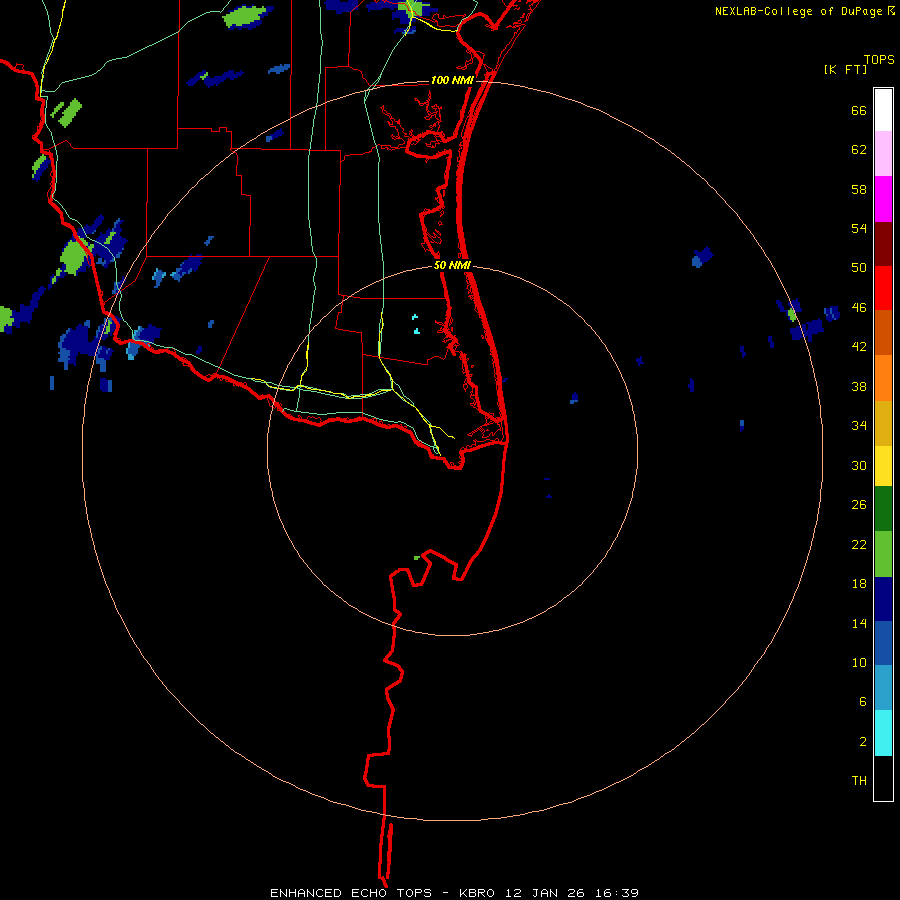This screenshot has width=900, height=900.
Task: Click the 18 value on the legend
Action: [859, 584]
